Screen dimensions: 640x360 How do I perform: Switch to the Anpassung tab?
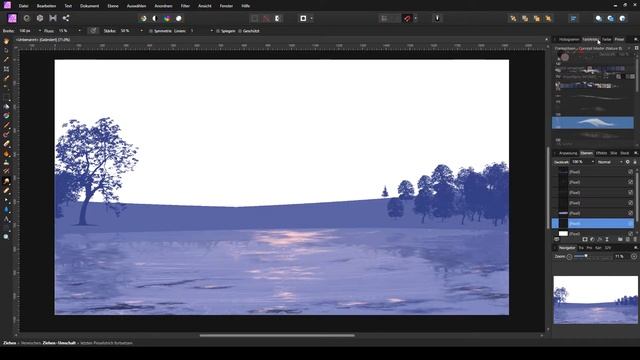tap(568, 153)
